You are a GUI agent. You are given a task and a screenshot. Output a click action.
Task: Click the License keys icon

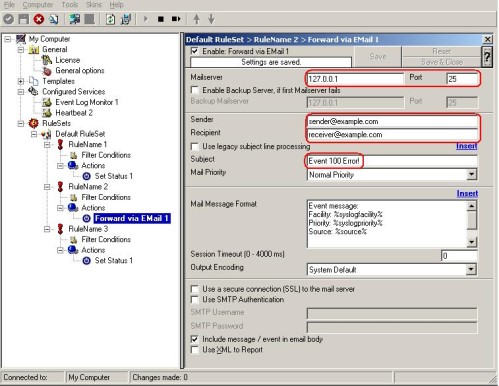point(47,60)
